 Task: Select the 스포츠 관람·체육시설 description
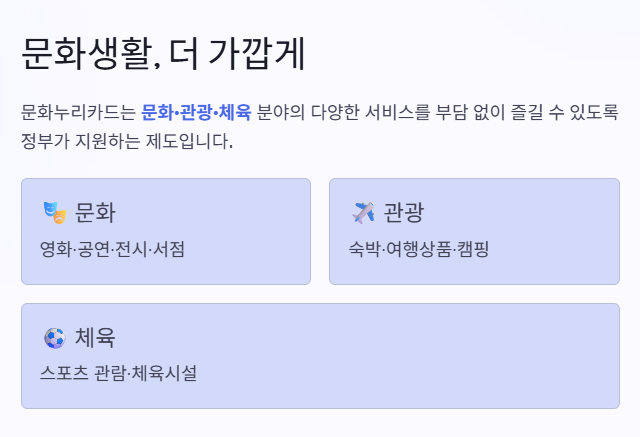(118, 373)
